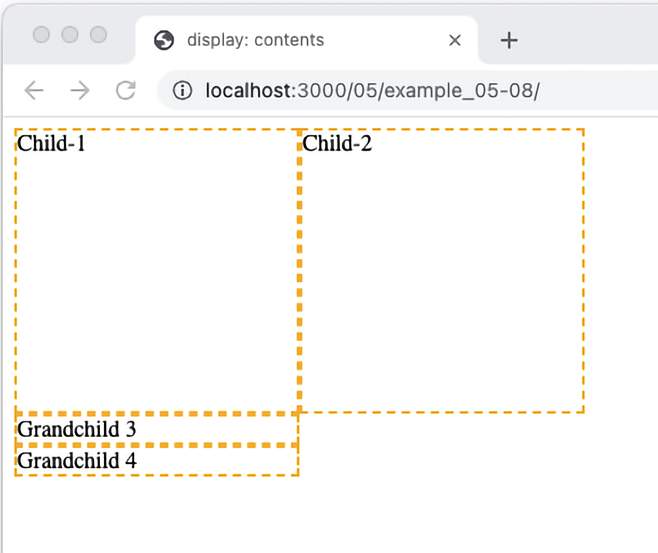Focus the localhost:3000 address bar
Viewport: 658px width, 553px height.
point(400,91)
